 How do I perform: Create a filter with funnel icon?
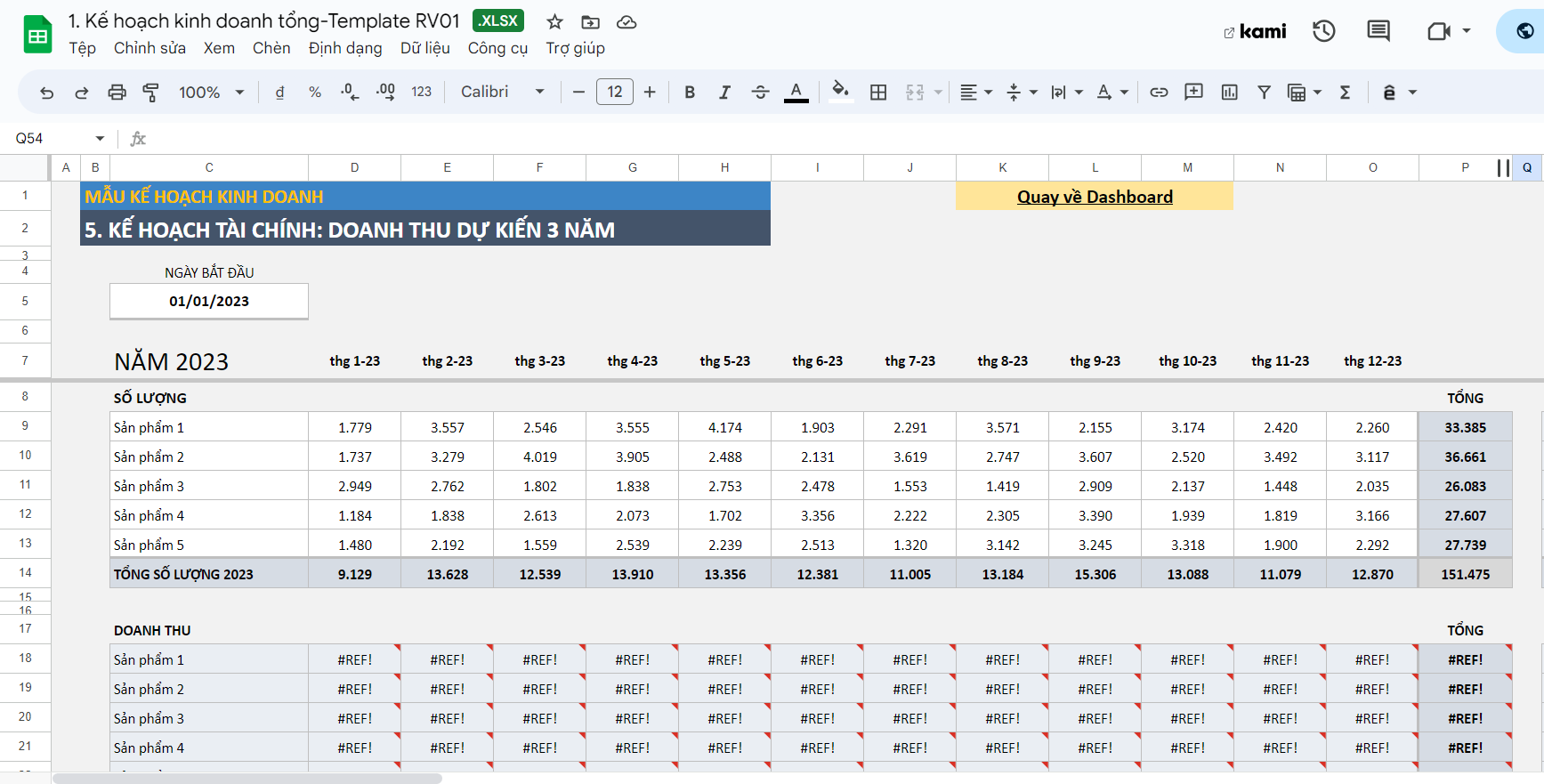click(1264, 93)
